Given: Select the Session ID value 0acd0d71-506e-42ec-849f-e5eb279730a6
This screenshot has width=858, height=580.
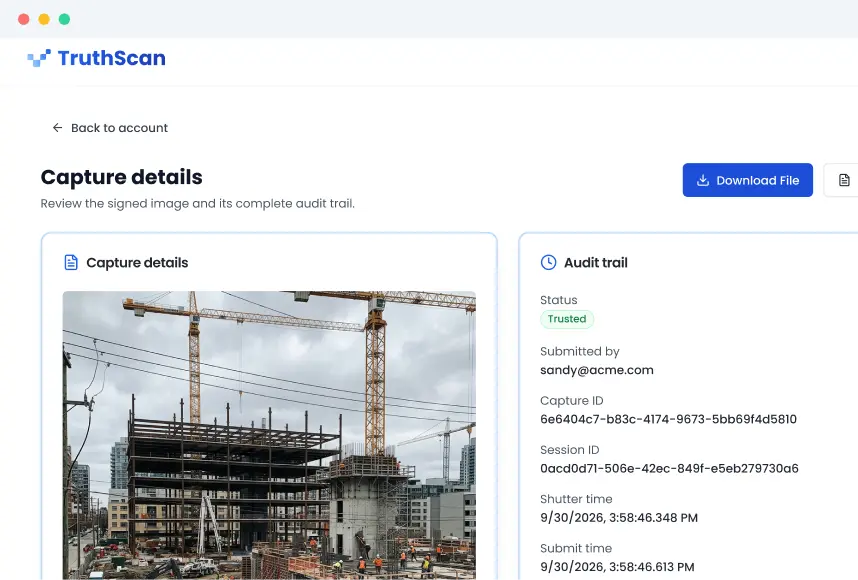Looking at the screenshot, I should pos(669,468).
